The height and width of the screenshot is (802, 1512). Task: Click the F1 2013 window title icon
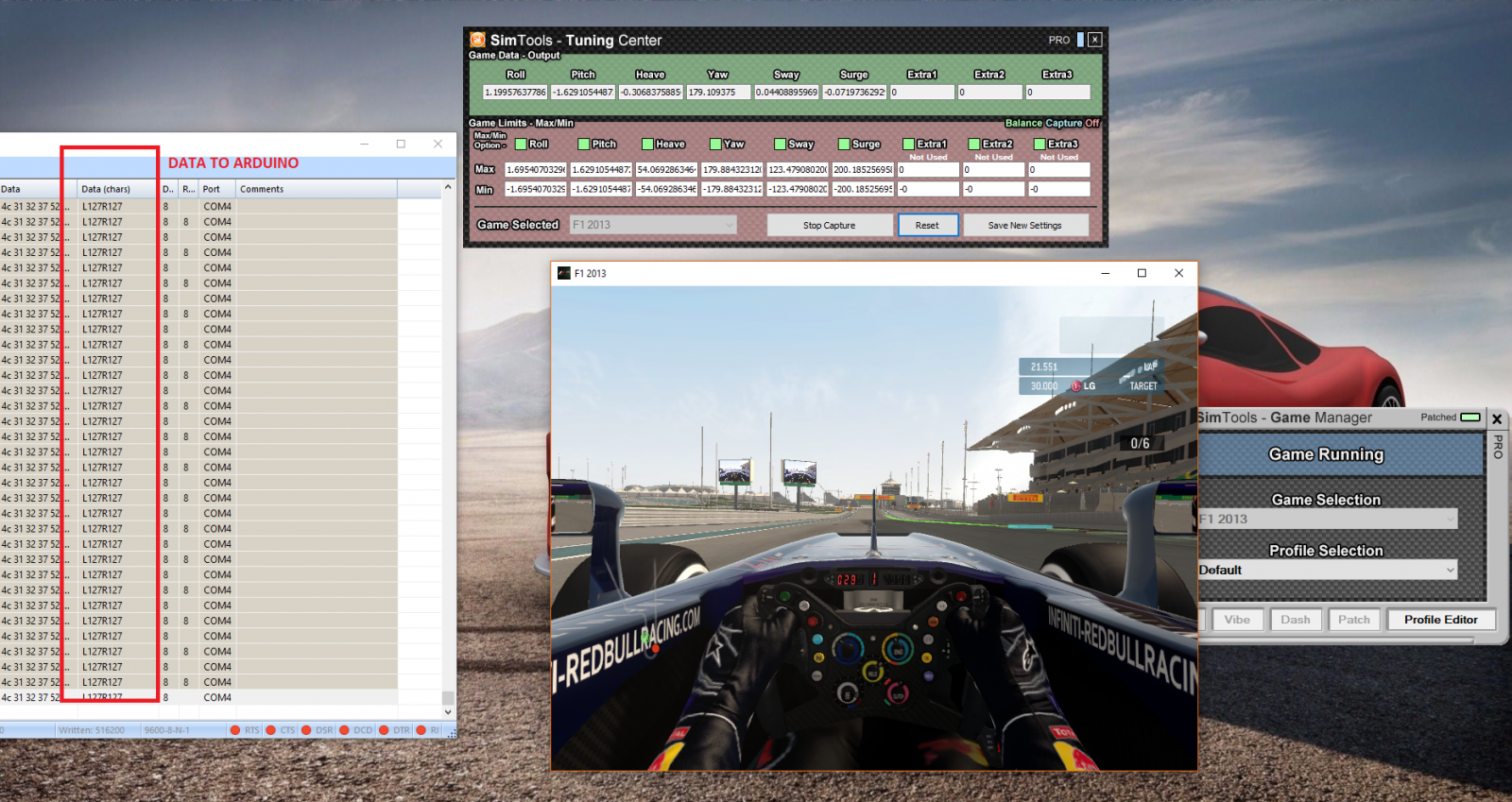pyautogui.click(x=564, y=273)
